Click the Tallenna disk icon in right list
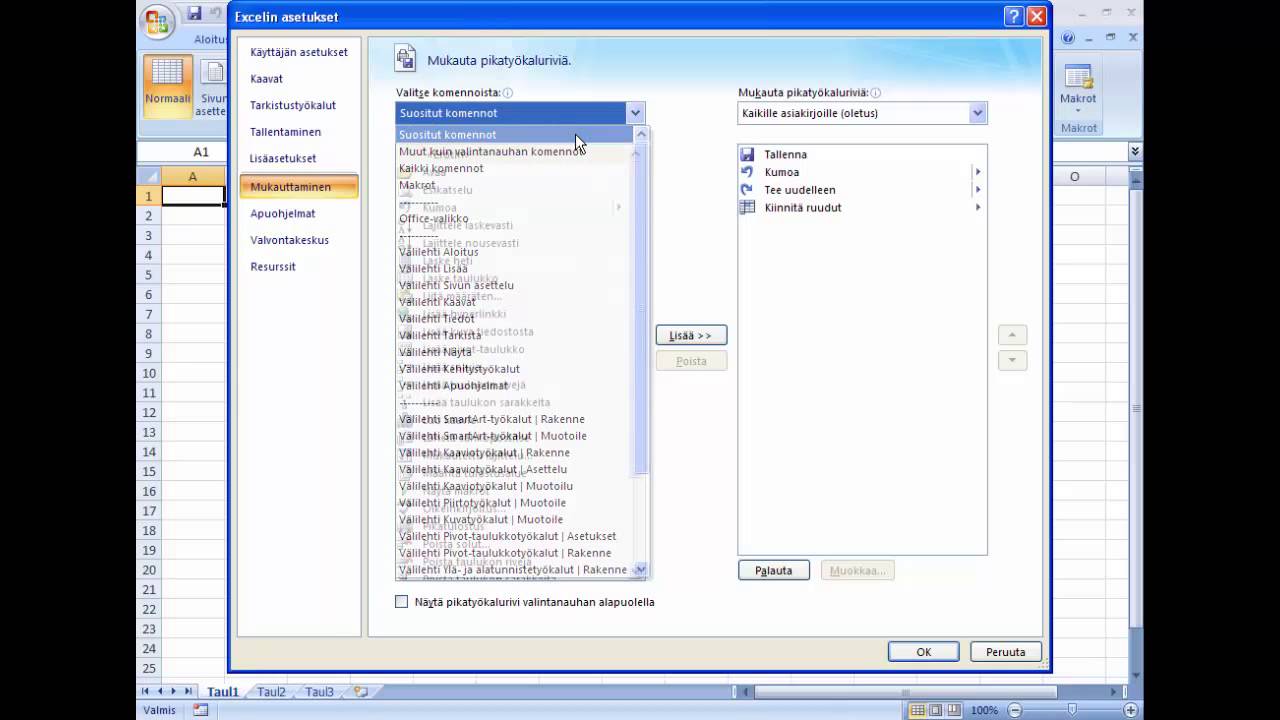This screenshot has width=1280, height=720. click(747, 155)
